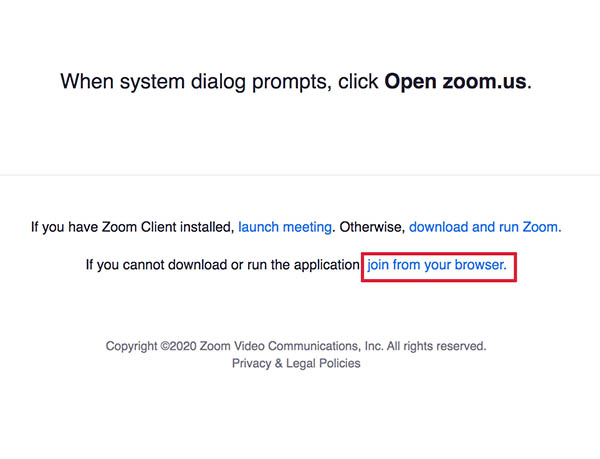Click the word "Zoom" in download link
The height and width of the screenshot is (459, 600).
click(541, 227)
